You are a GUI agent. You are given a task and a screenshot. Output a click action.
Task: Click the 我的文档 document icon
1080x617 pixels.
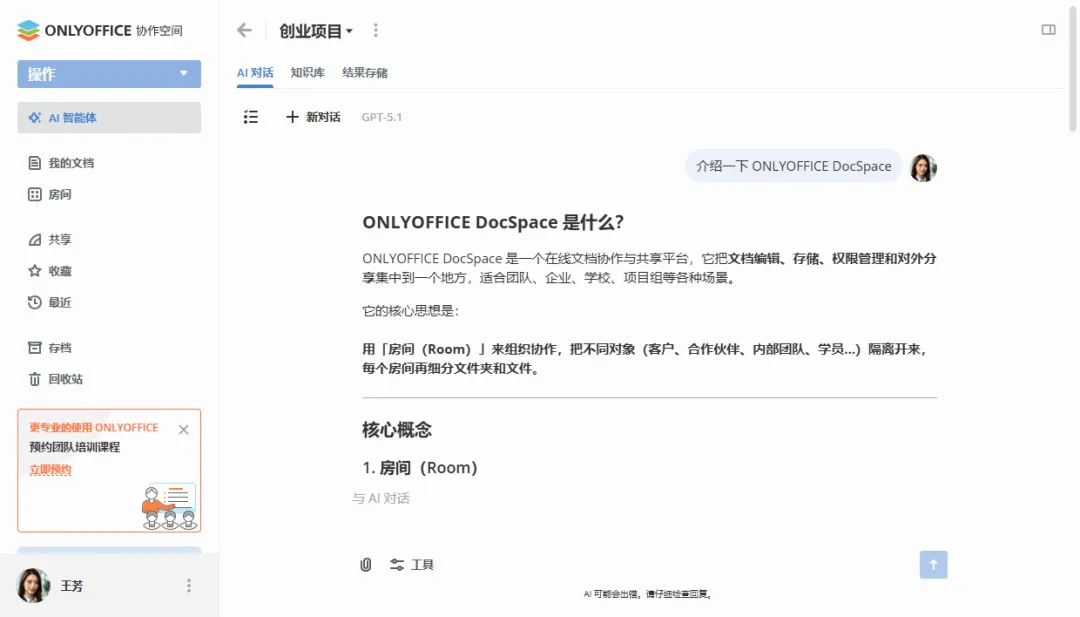pos(34,163)
